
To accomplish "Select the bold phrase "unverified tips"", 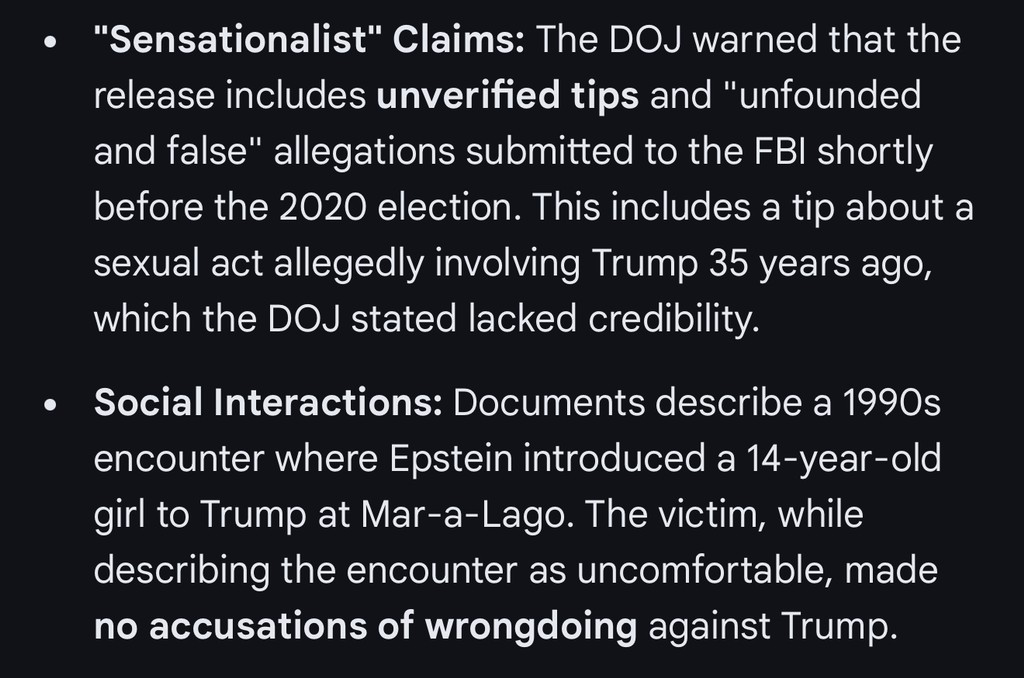I will point(508,96).
